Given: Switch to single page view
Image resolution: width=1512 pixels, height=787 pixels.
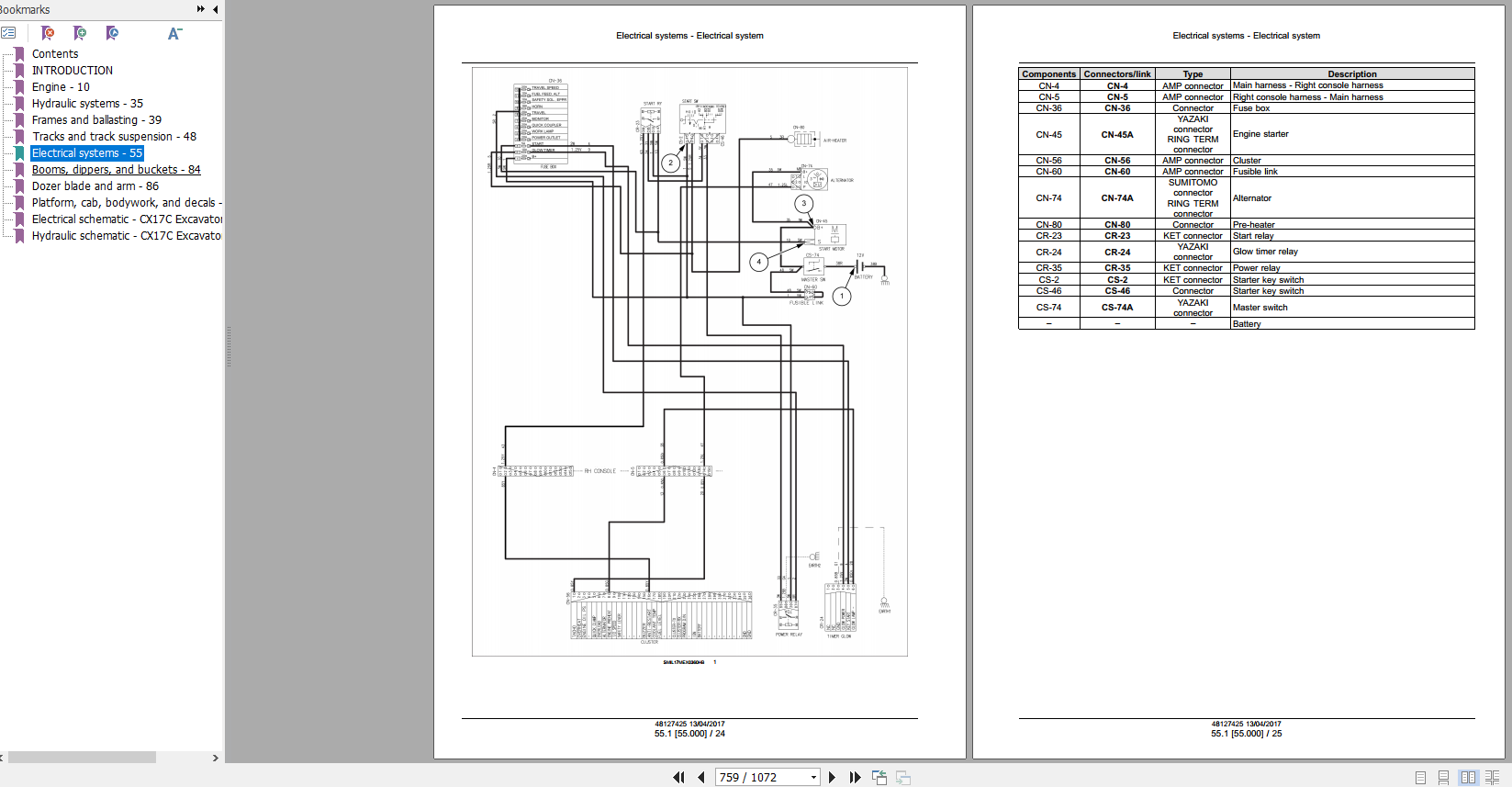Looking at the screenshot, I should (x=1420, y=777).
